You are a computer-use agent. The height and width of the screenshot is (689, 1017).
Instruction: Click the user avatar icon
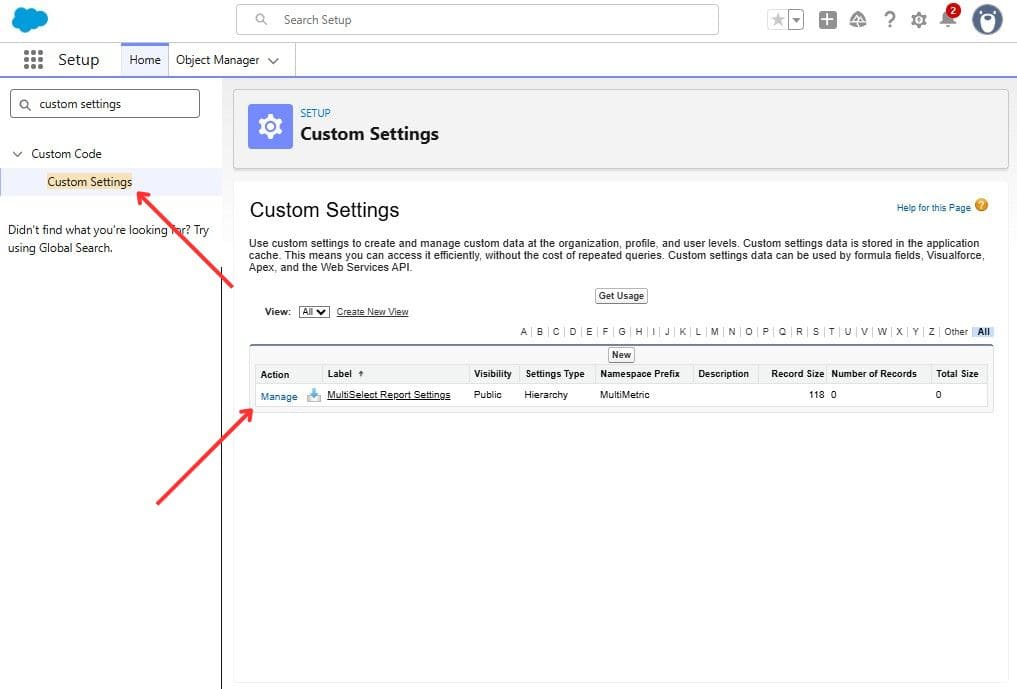pos(986,19)
